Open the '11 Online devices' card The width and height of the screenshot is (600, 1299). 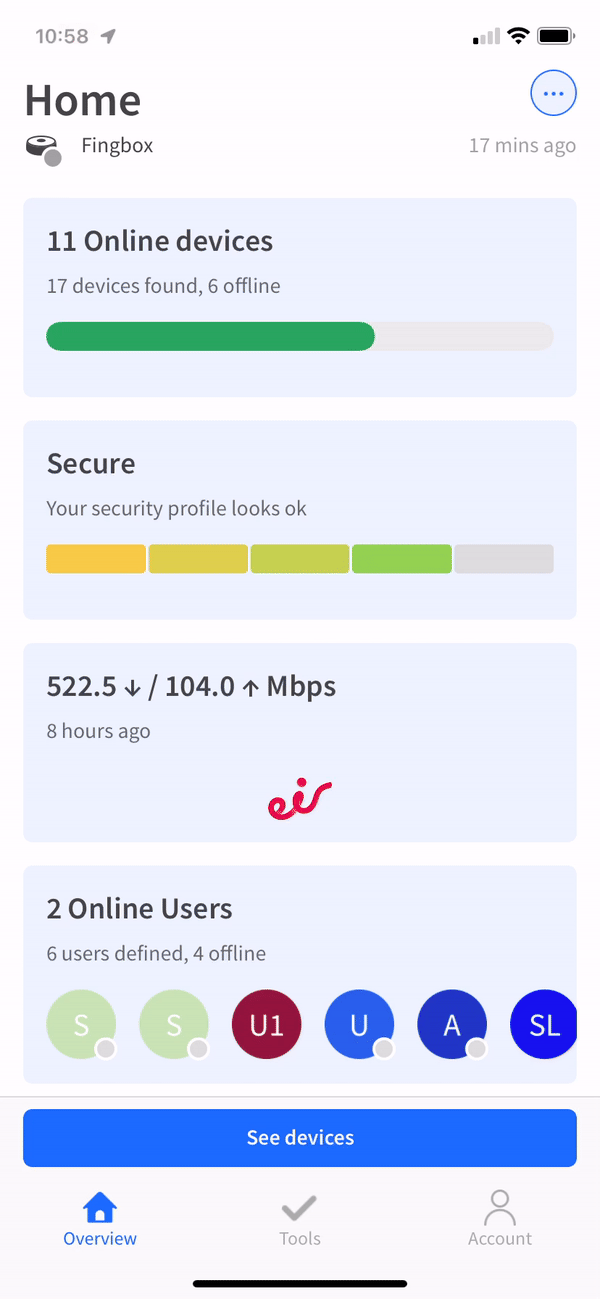[x=299, y=296]
